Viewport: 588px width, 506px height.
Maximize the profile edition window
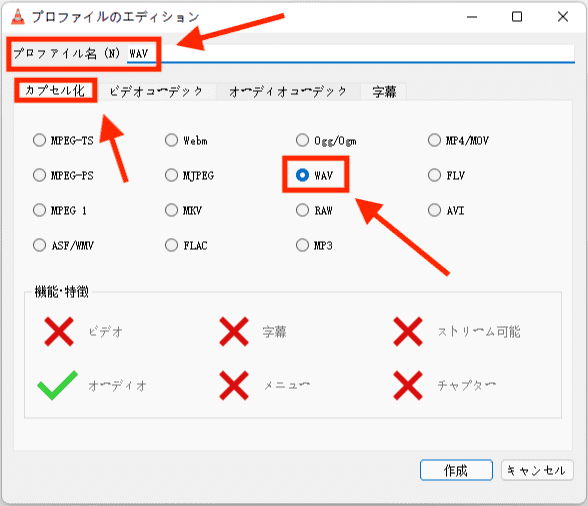pyautogui.click(x=517, y=17)
